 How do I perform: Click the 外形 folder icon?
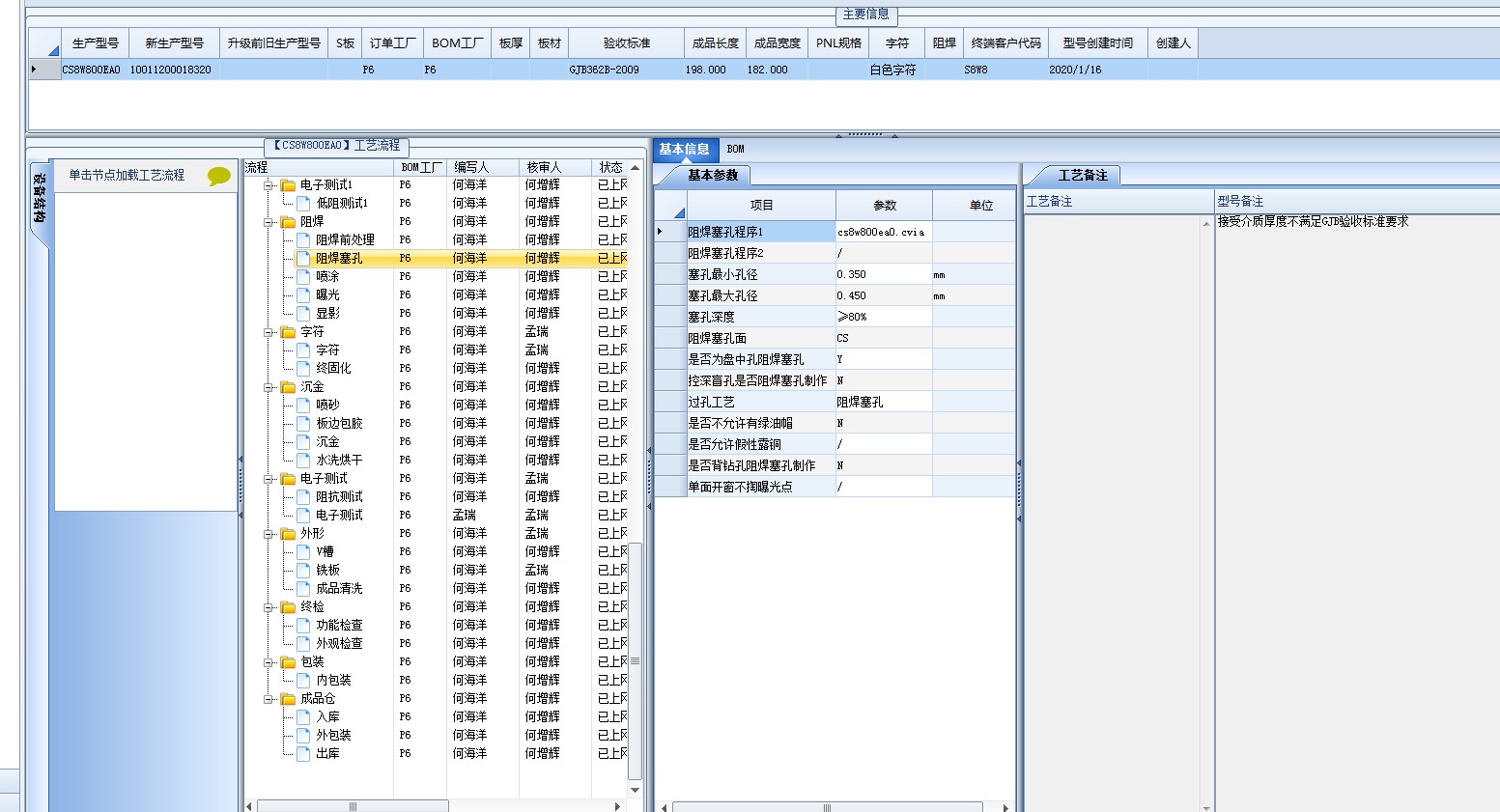pos(288,534)
